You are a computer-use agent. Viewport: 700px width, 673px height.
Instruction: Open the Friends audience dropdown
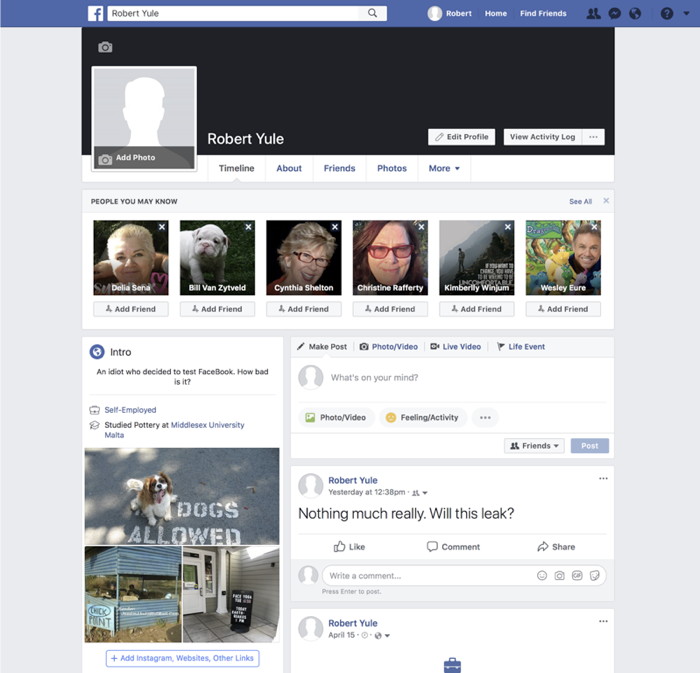coord(534,446)
